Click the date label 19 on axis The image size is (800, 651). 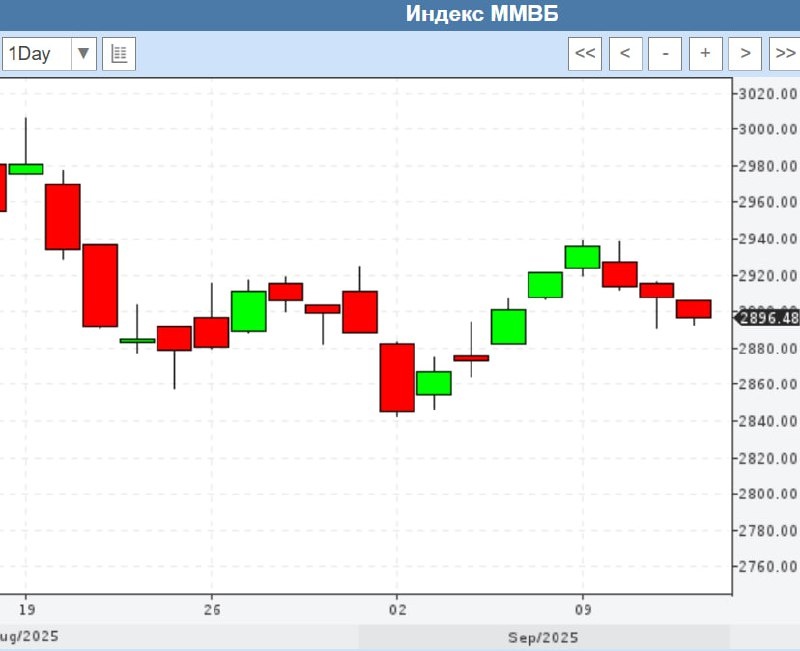(x=27, y=610)
